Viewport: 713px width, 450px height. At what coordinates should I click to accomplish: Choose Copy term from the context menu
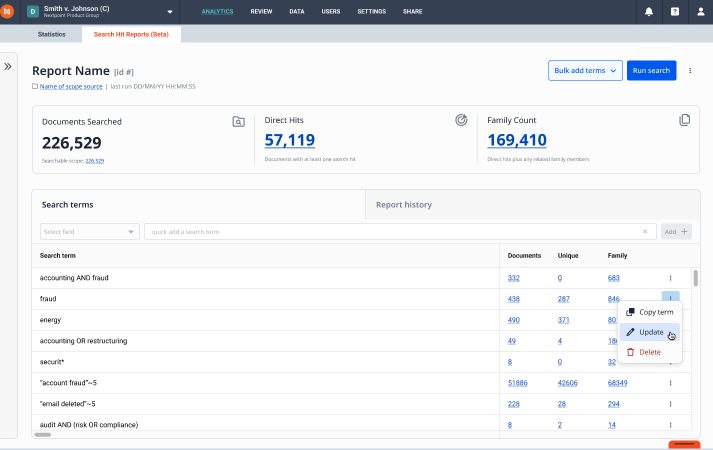pos(650,312)
